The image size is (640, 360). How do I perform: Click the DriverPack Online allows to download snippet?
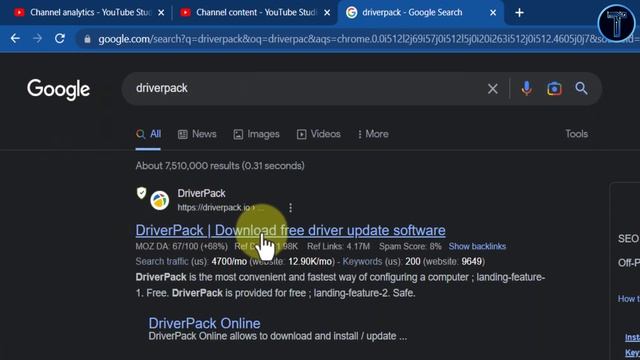tap(278, 336)
